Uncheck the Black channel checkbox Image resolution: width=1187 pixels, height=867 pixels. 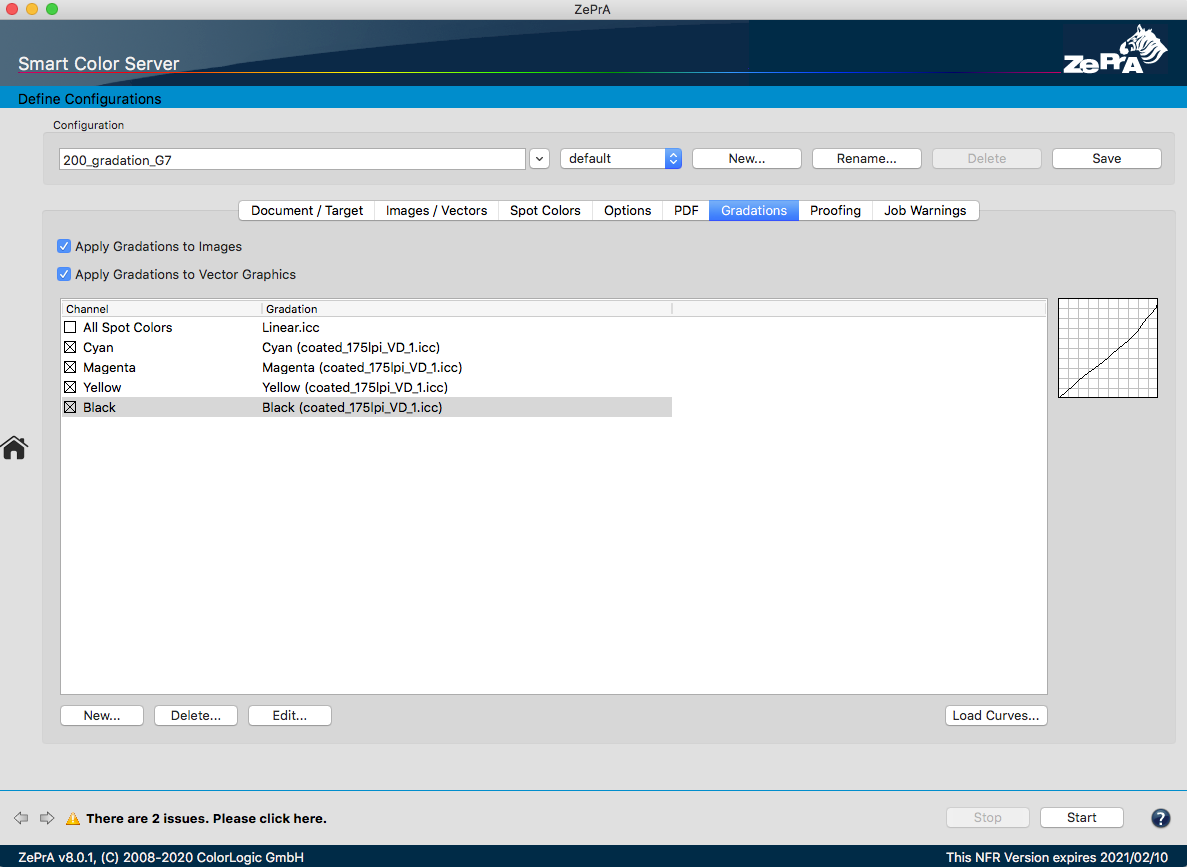tap(70, 407)
